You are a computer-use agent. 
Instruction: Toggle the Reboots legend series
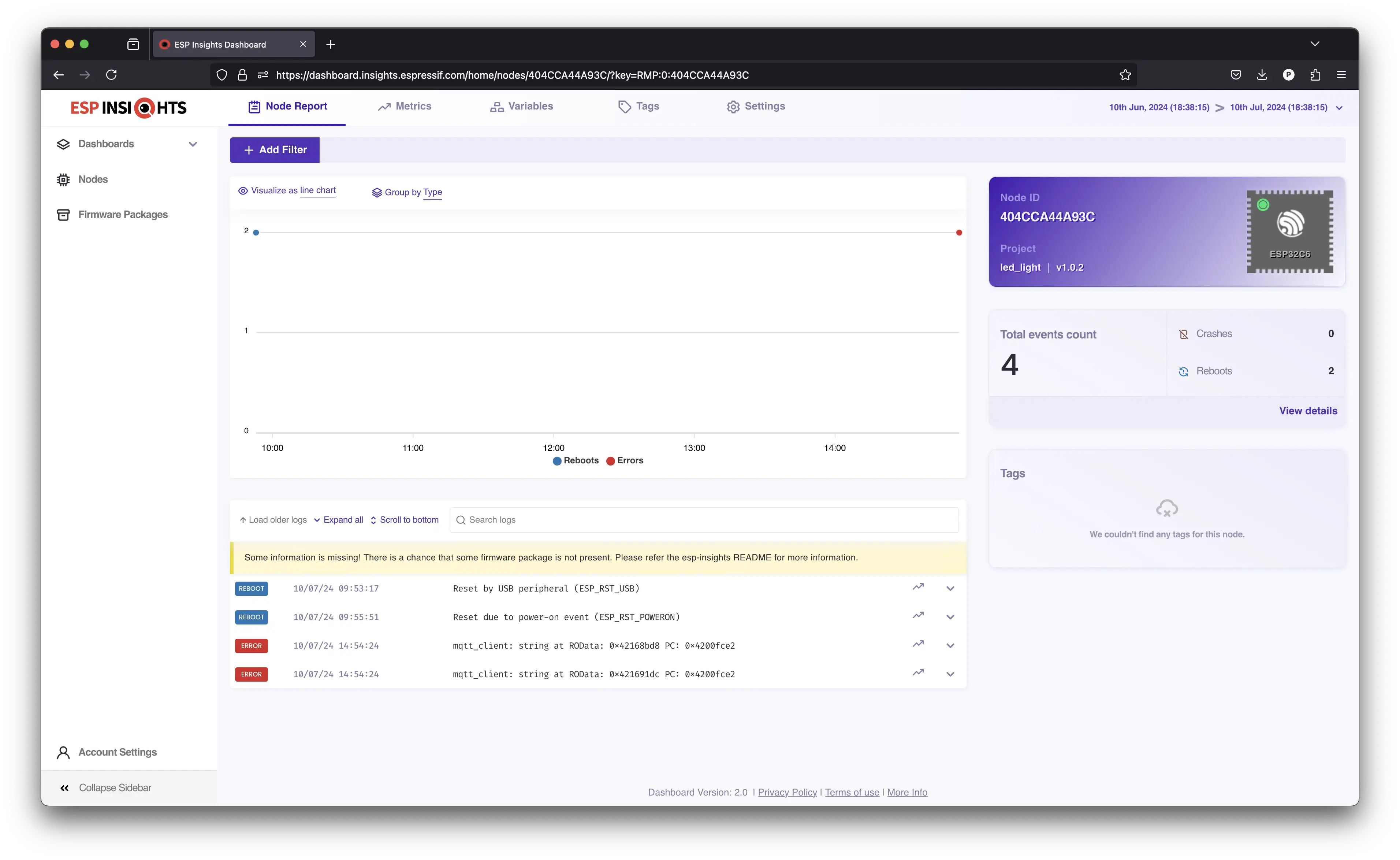point(575,461)
